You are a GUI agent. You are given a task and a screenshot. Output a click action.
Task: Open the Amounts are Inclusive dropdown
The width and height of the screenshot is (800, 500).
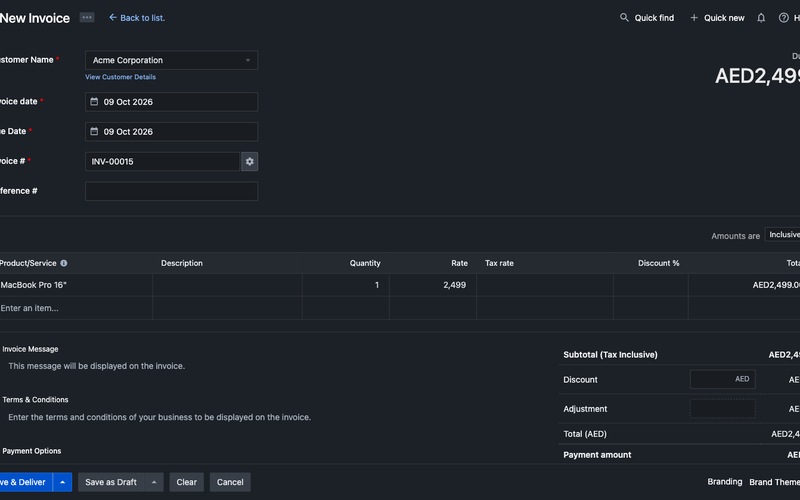click(782, 235)
